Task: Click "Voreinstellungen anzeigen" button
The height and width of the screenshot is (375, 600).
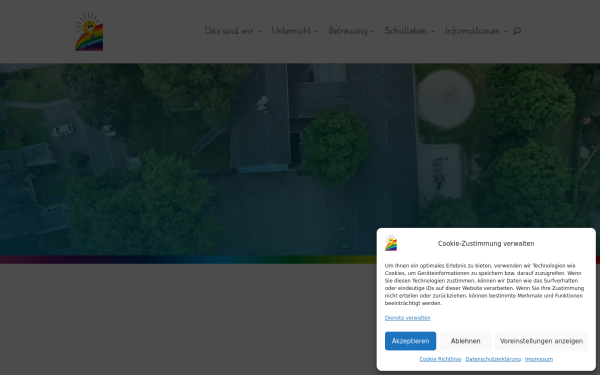Action: [541, 341]
